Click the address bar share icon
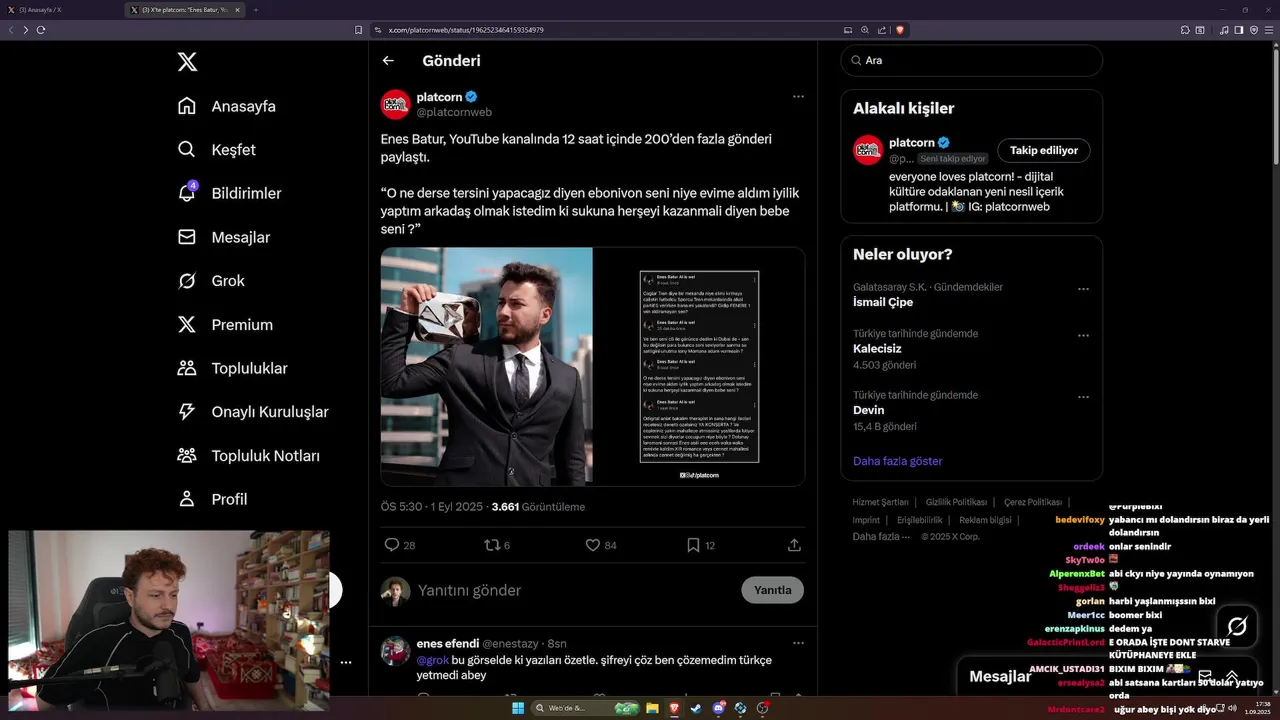1280x720 pixels. (881, 30)
